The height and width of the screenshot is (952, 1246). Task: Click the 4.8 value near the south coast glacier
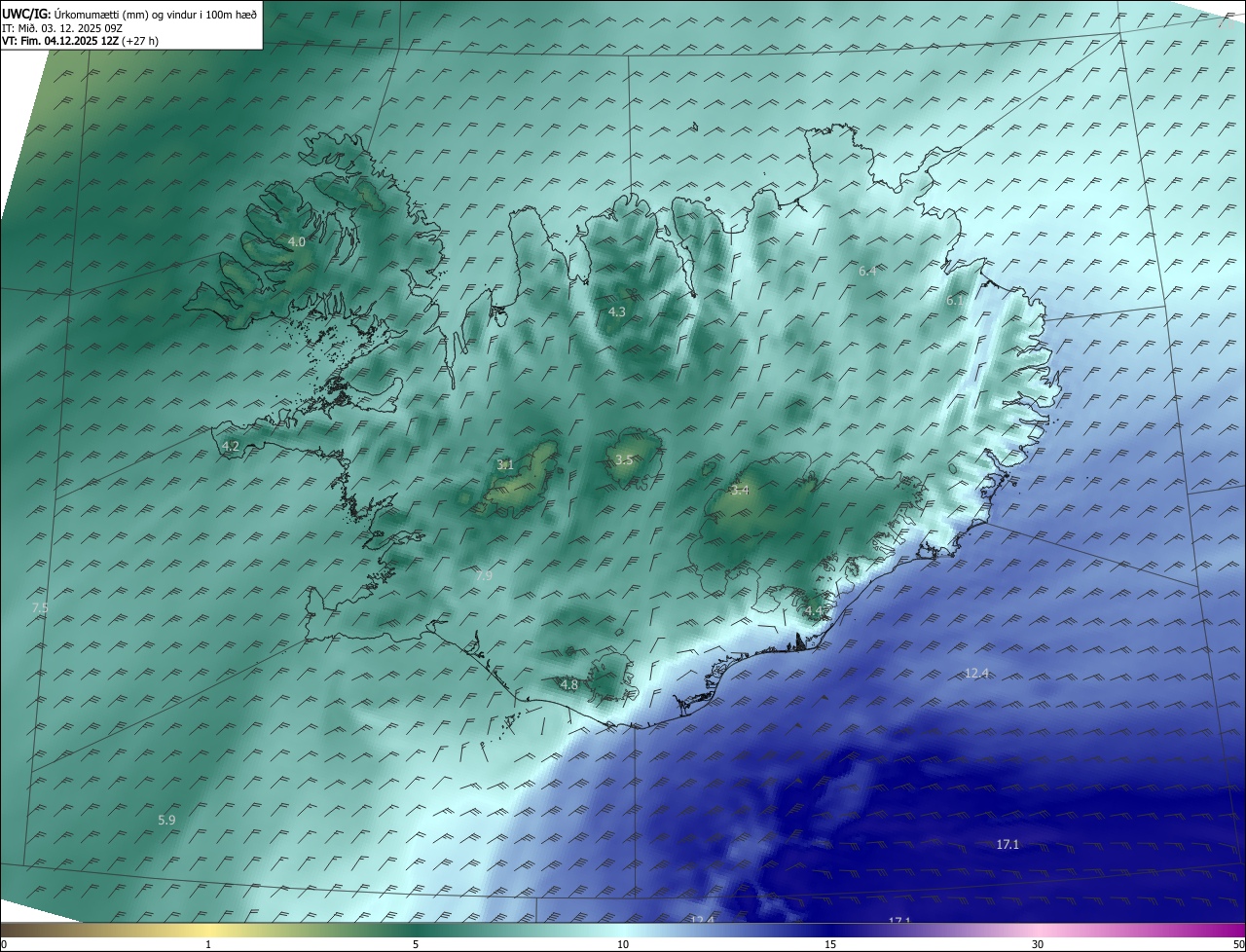[x=569, y=684]
